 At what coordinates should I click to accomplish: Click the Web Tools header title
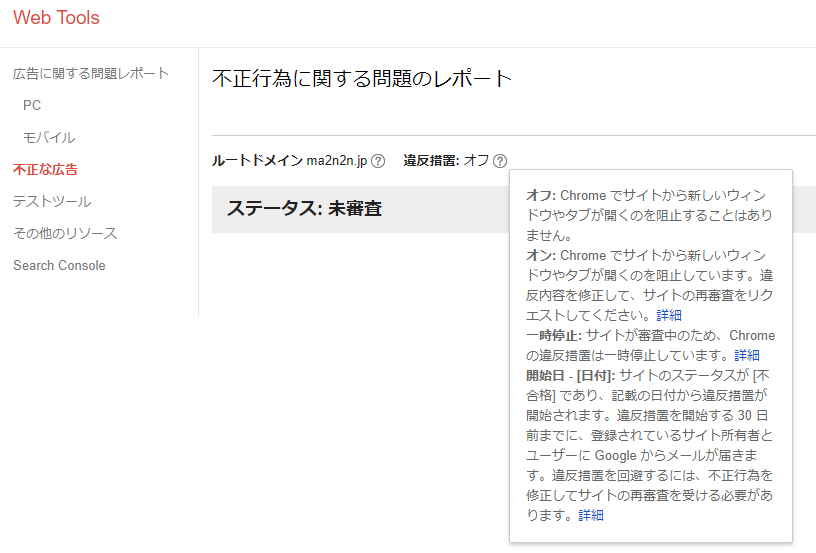[56, 18]
